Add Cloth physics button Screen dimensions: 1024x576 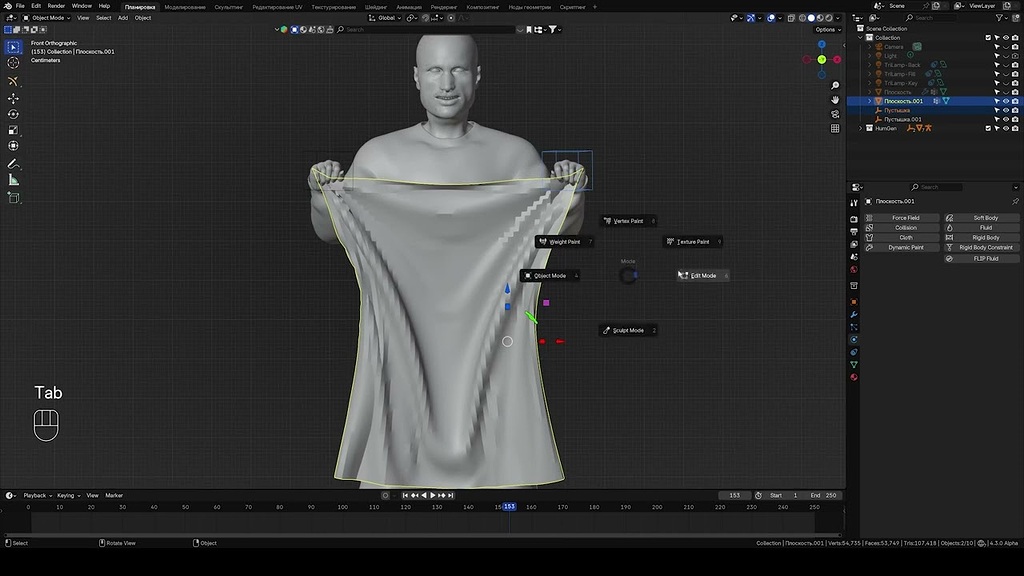tap(901, 238)
